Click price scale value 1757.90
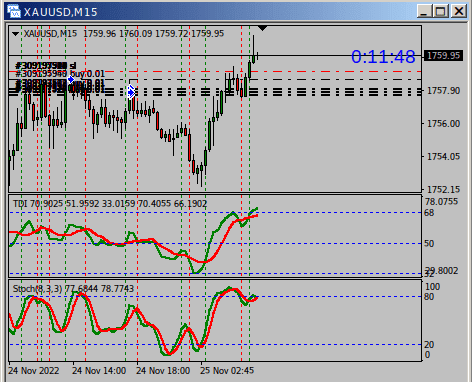The width and height of the screenshot is (472, 382). pyautogui.click(x=443, y=91)
